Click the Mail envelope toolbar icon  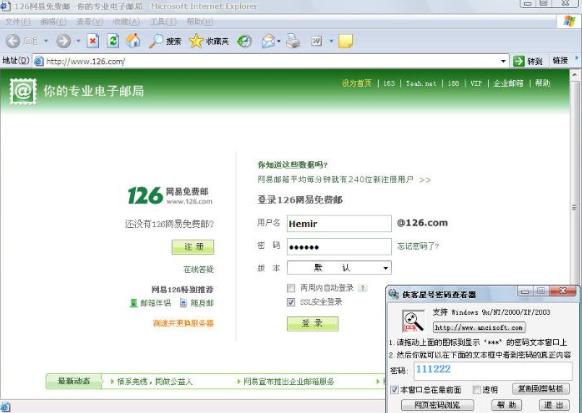pyautogui.click(x=268, y=41)
